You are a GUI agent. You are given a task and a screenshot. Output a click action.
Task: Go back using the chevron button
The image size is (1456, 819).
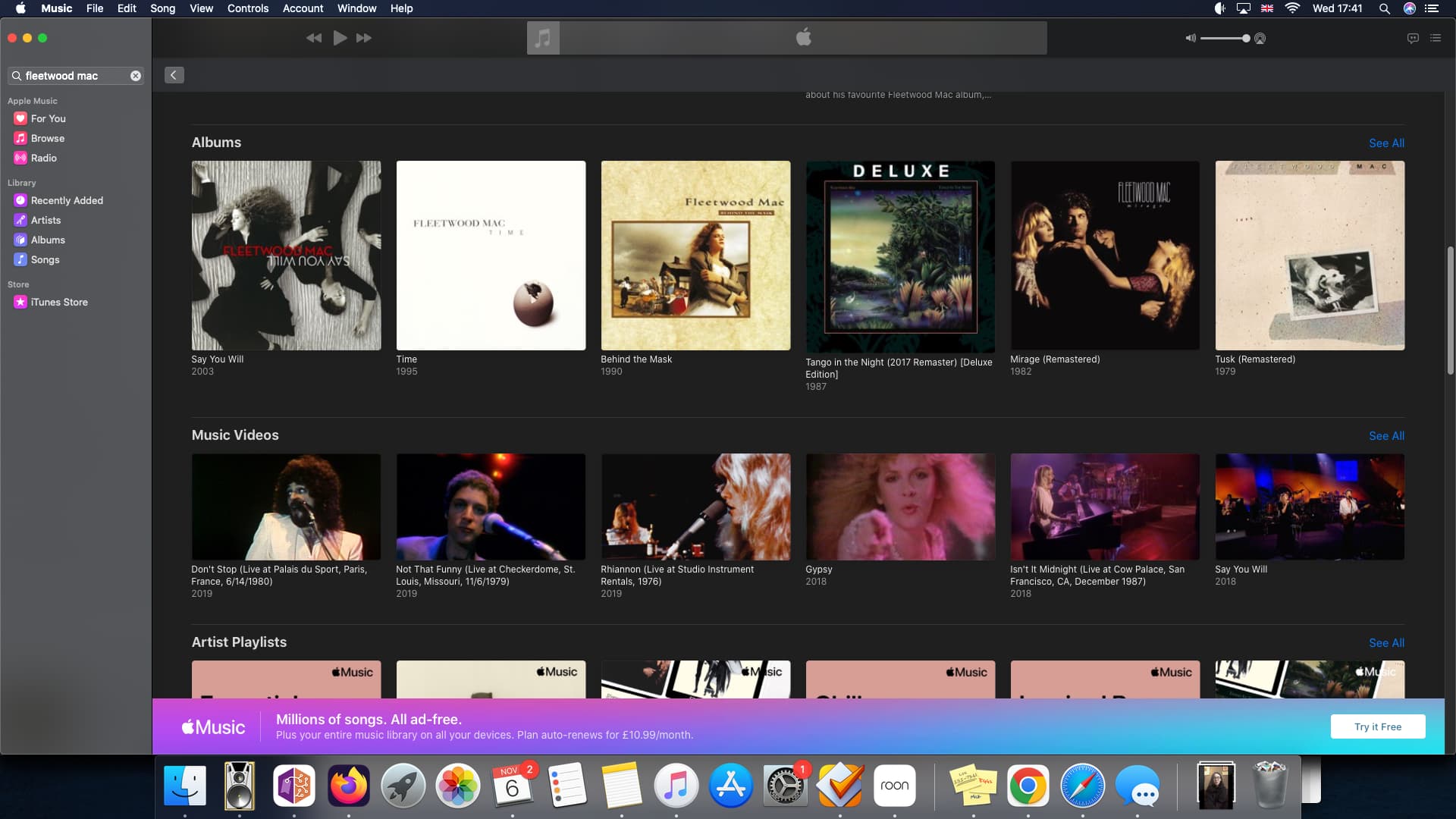(174, 75)
